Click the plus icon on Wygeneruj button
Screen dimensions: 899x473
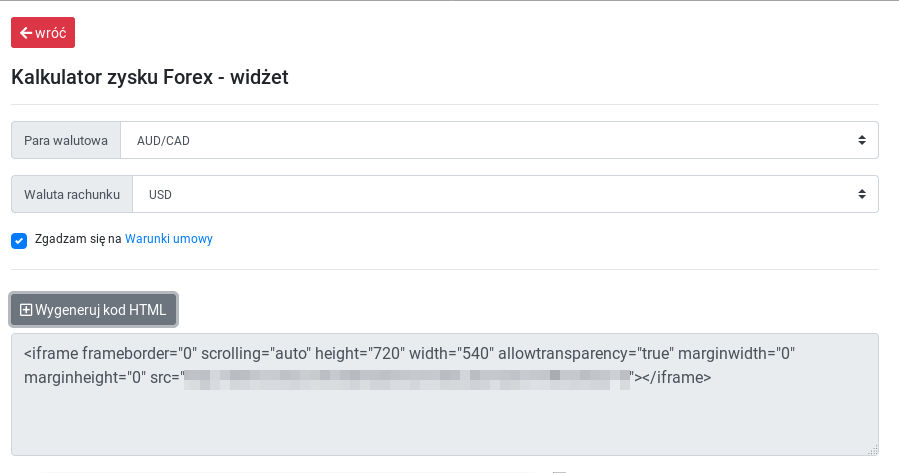[26, 310]
